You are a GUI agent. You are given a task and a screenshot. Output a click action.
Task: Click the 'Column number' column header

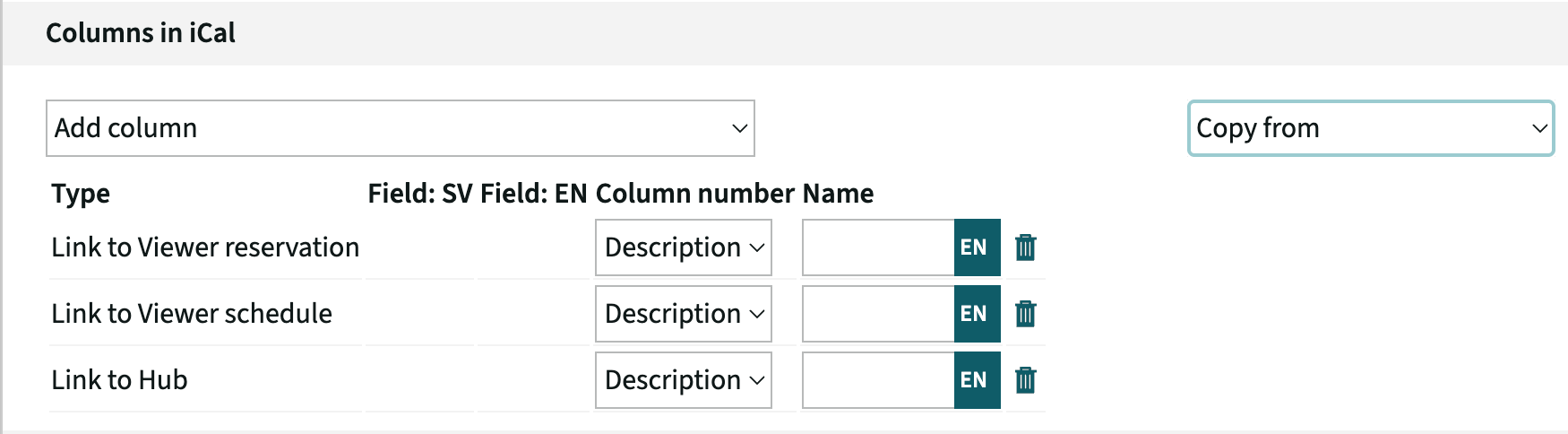[x=695, y=194]
